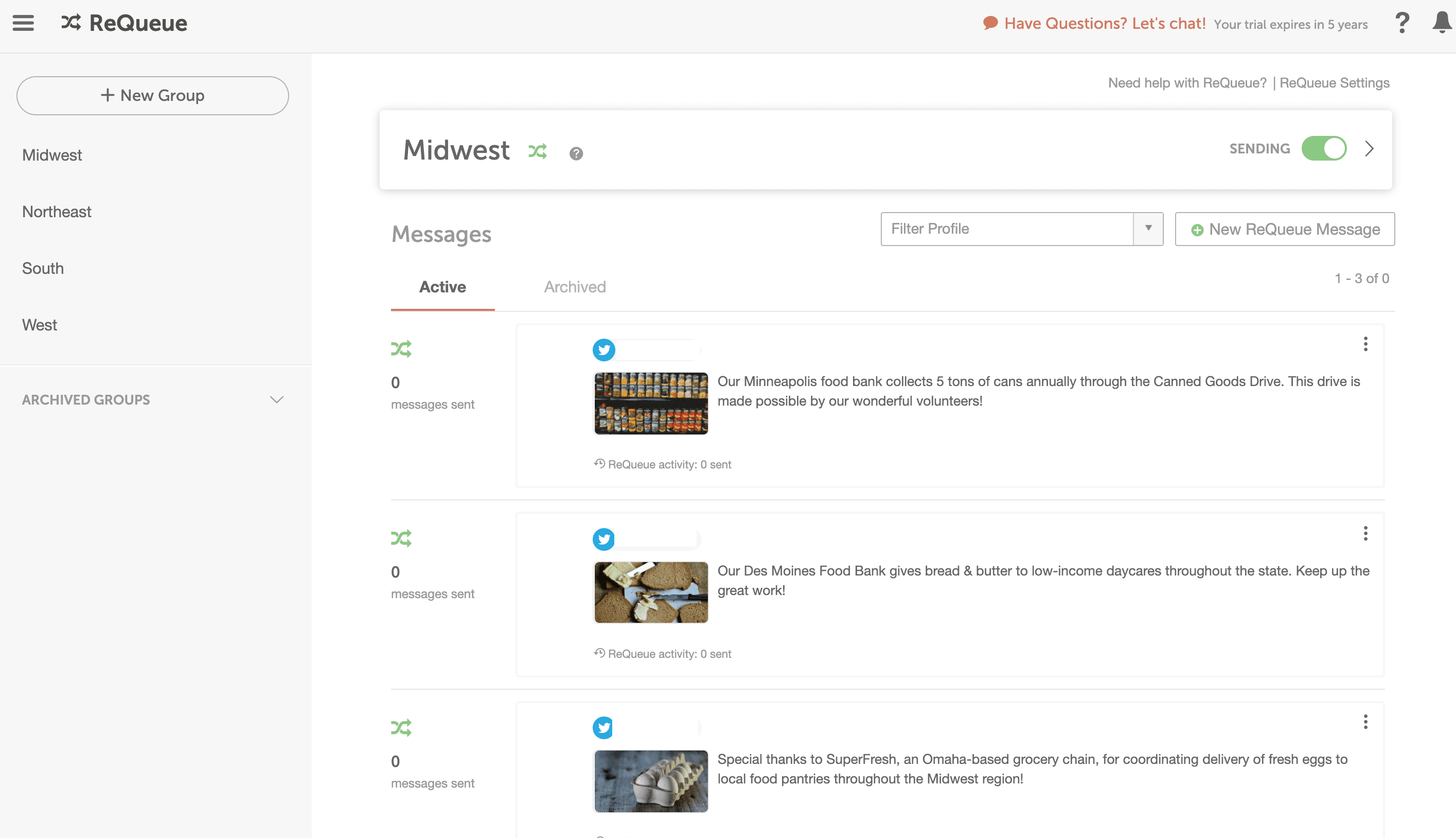The height and width of the screenshot is (838, 1456).
Task: Click ReQueue activity text on Minneapolis message
Action: coord(670,464)
